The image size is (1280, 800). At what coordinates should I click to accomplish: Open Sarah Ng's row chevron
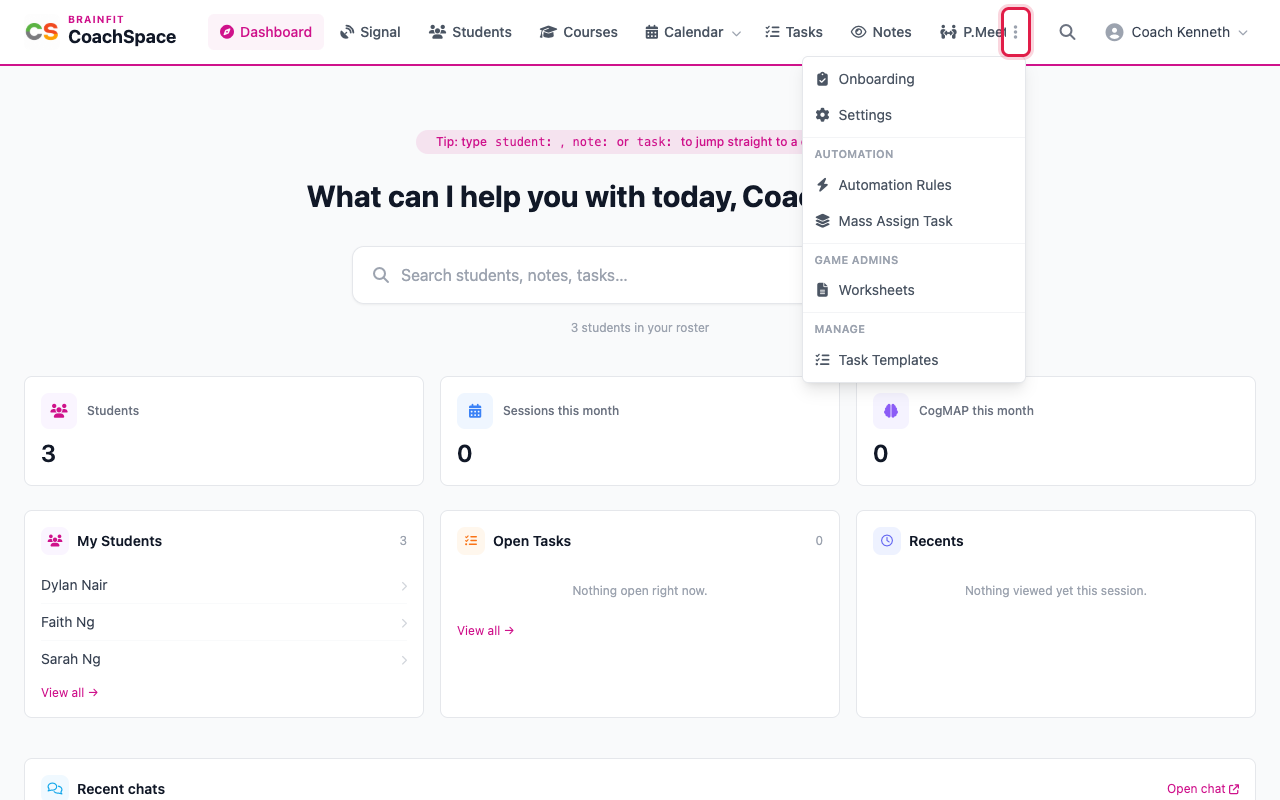(404, 660)
